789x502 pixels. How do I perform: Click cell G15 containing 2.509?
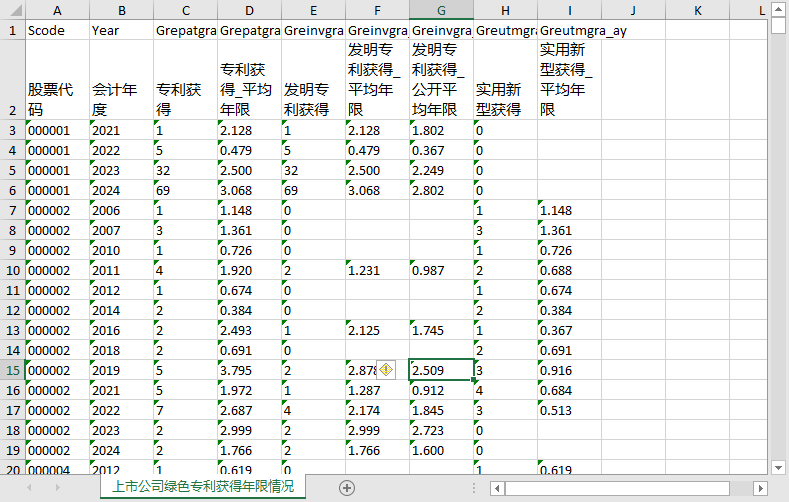[441, 370]
